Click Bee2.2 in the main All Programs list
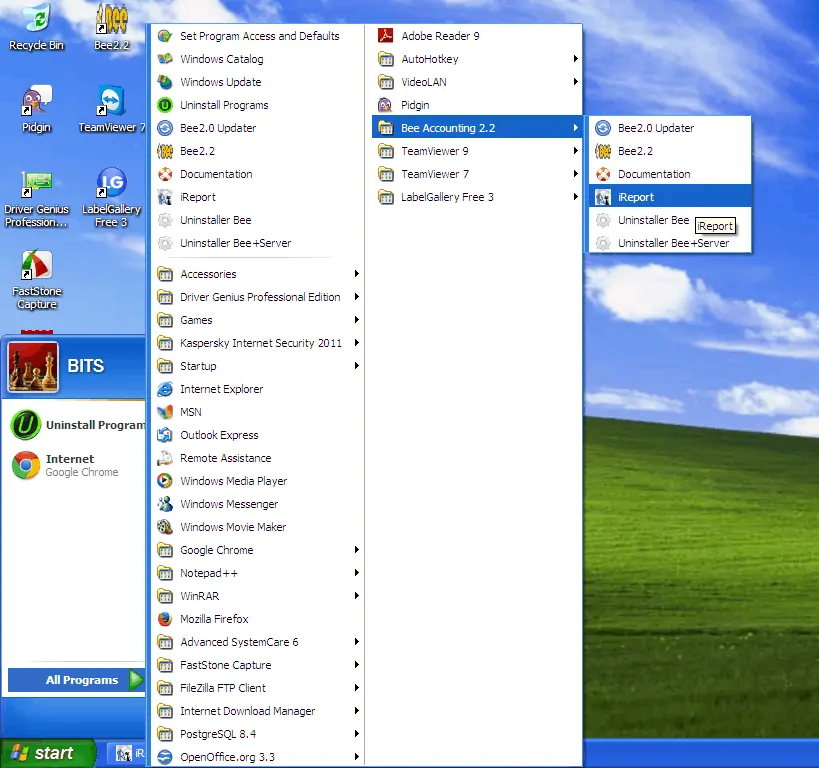The height and width of the screenshot is (768, 819). 257,150
